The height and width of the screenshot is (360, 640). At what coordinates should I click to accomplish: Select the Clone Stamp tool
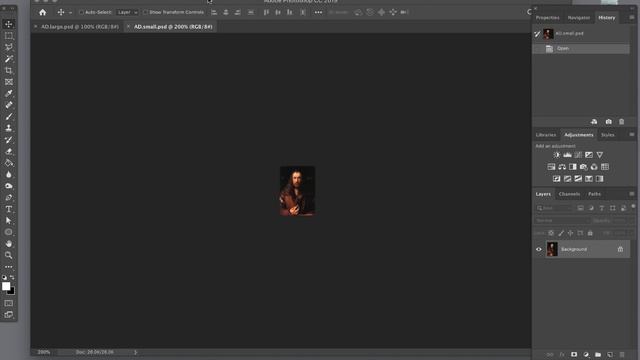[9, 128]
